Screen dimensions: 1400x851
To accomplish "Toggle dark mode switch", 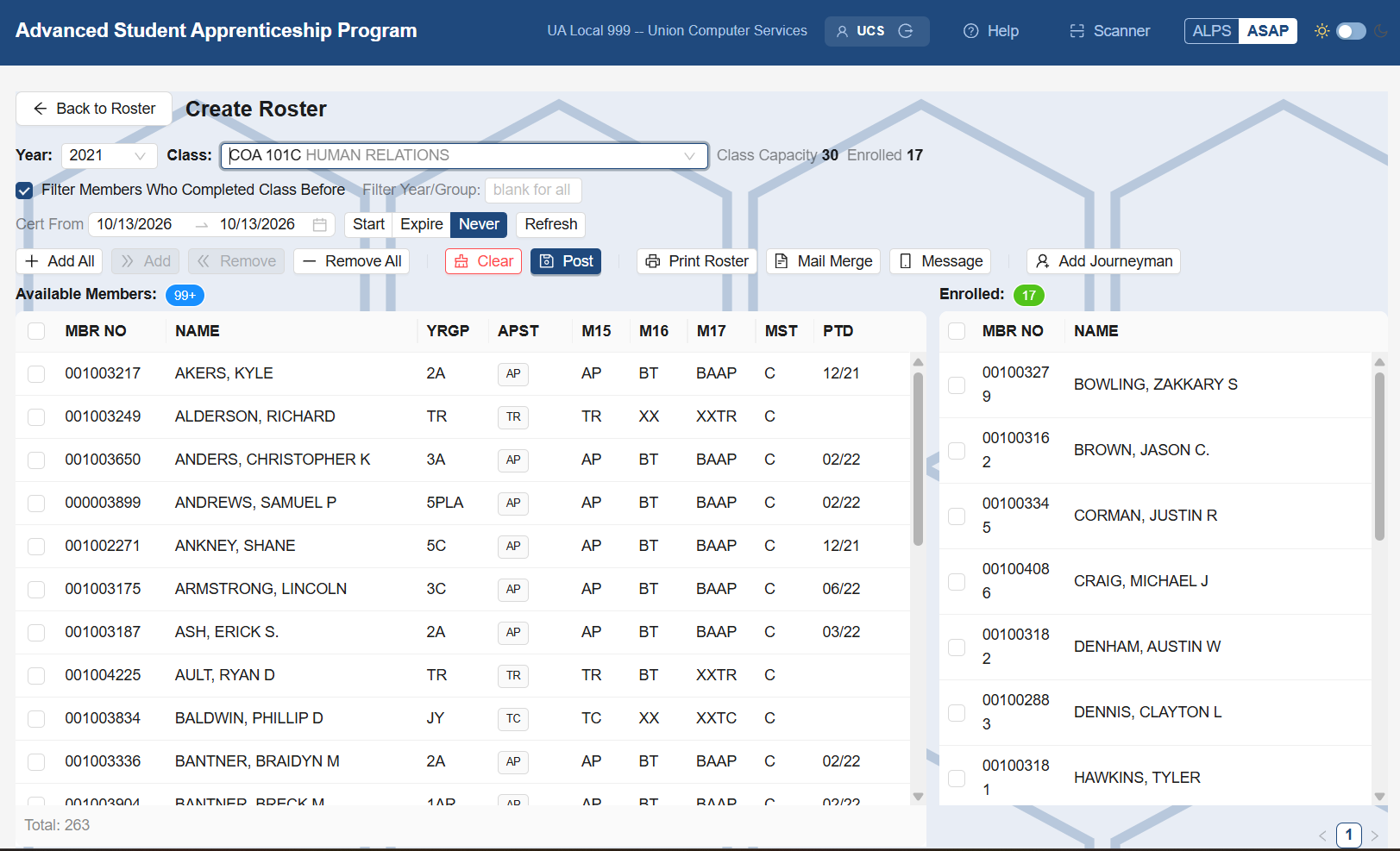I will point(1351,31).
